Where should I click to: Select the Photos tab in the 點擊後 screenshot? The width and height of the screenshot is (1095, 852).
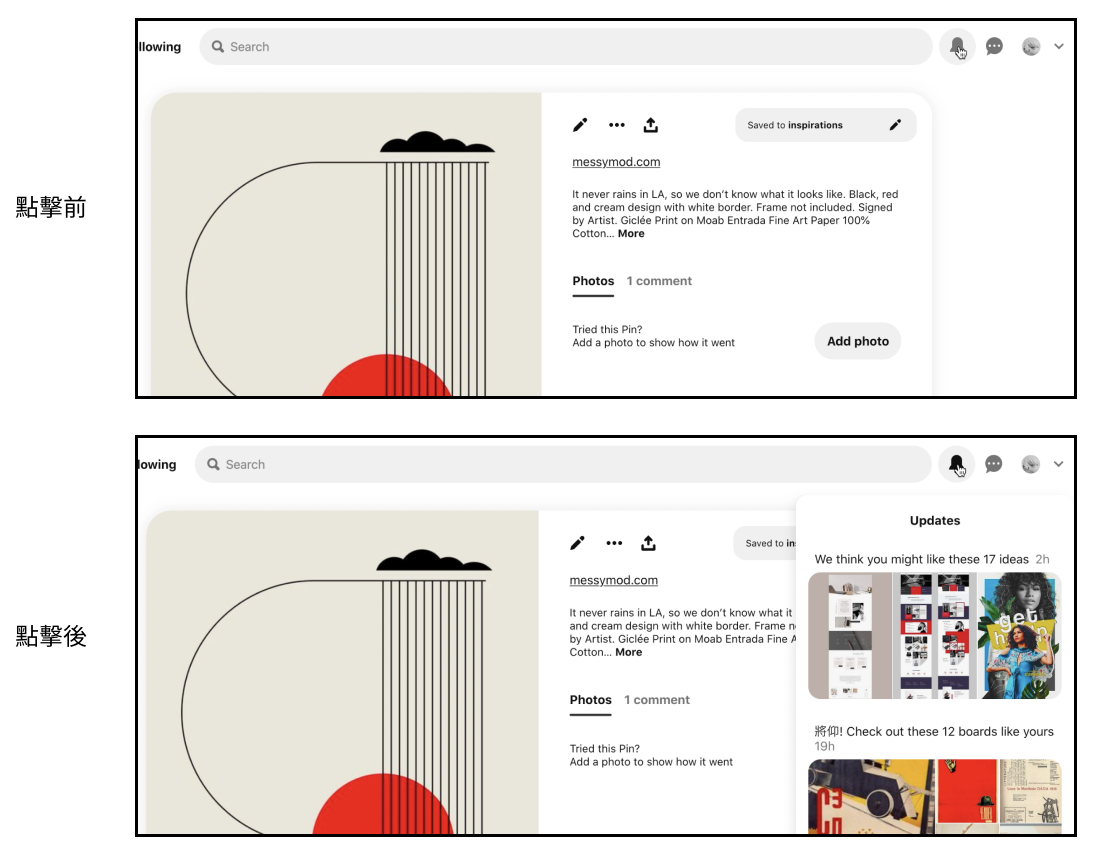[590, 700]
